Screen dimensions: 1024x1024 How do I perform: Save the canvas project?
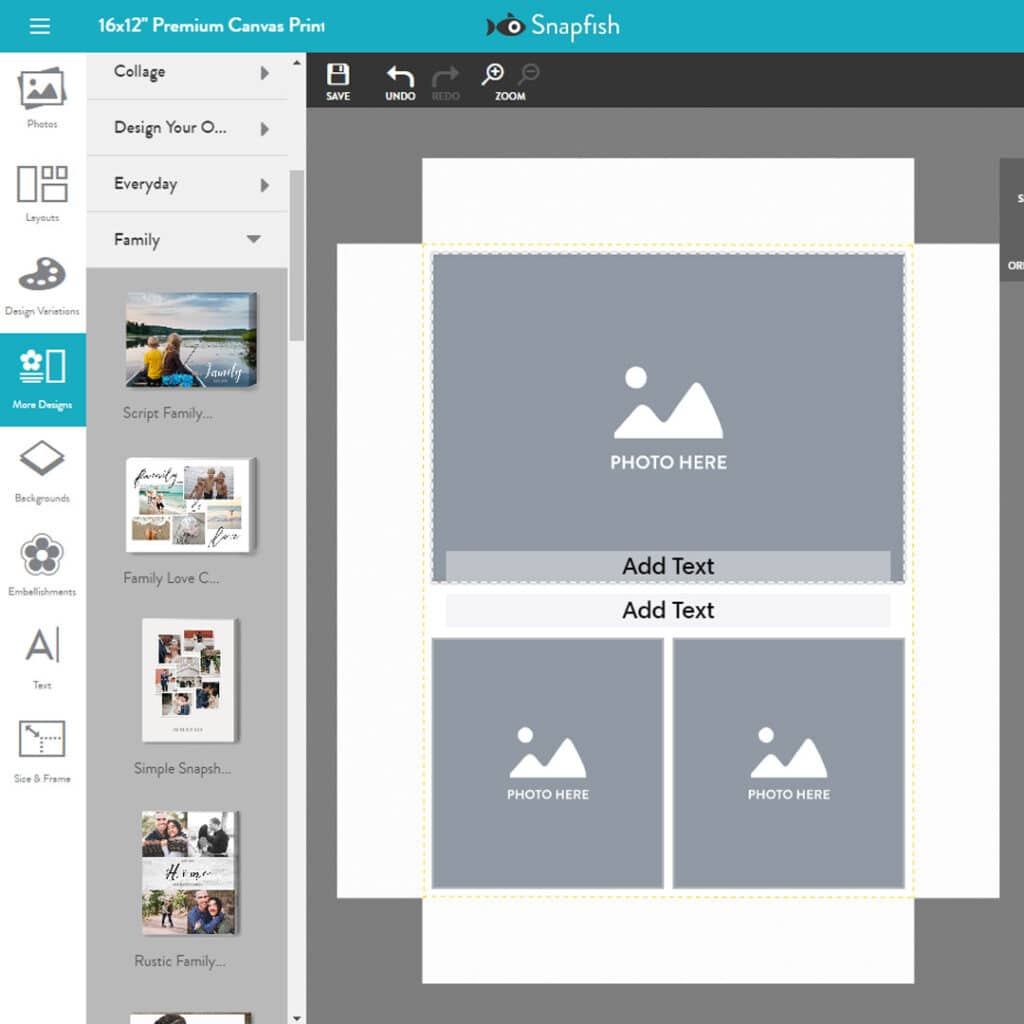point(338,78)
